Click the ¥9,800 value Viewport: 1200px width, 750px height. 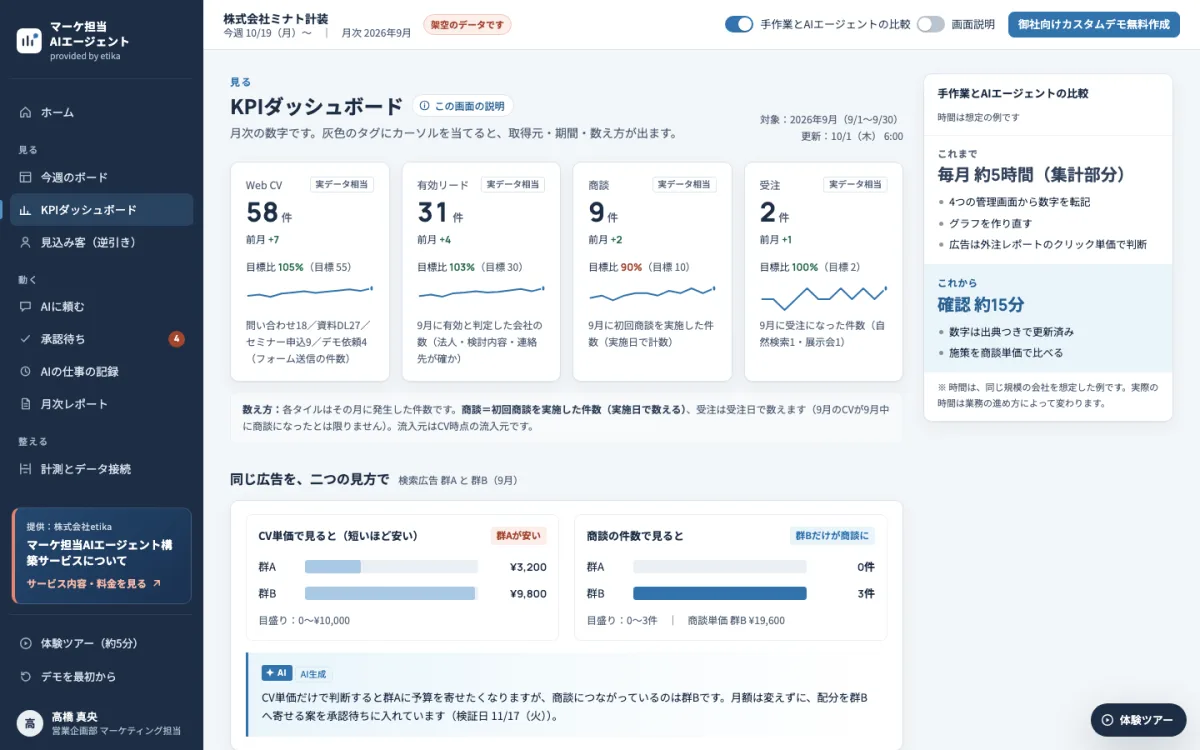pos(528,593)
